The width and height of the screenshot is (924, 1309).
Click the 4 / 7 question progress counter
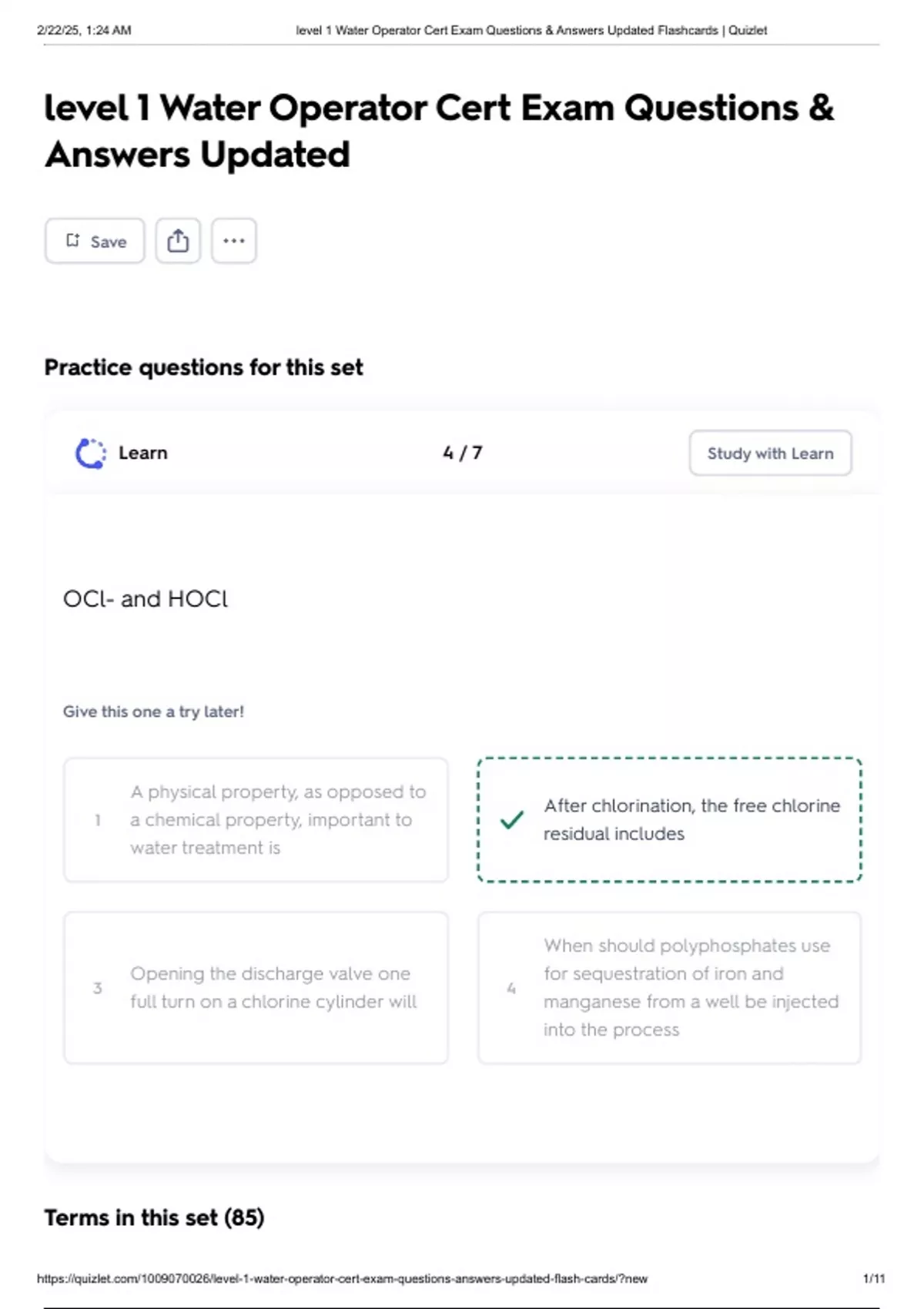pyautogui.click(x=463, y=454)
